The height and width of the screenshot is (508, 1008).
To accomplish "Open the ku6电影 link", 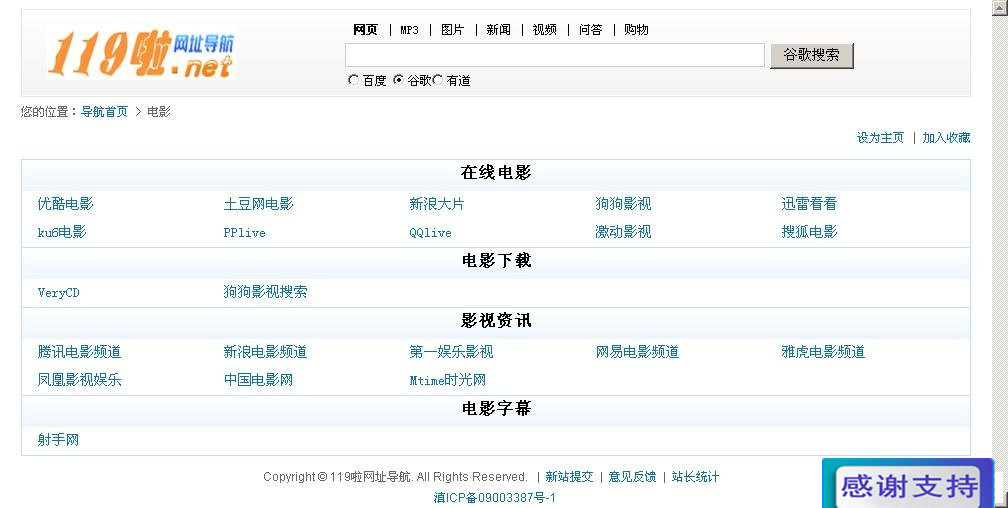I will [x=62, y=232].
